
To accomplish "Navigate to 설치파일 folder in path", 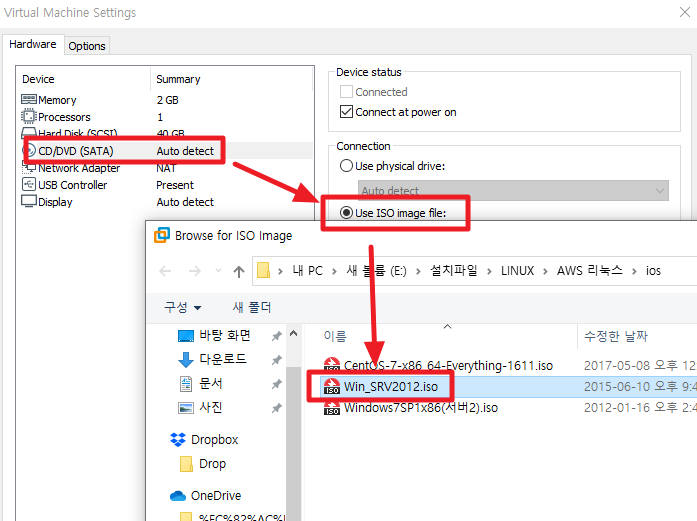I will coord(453,271).
